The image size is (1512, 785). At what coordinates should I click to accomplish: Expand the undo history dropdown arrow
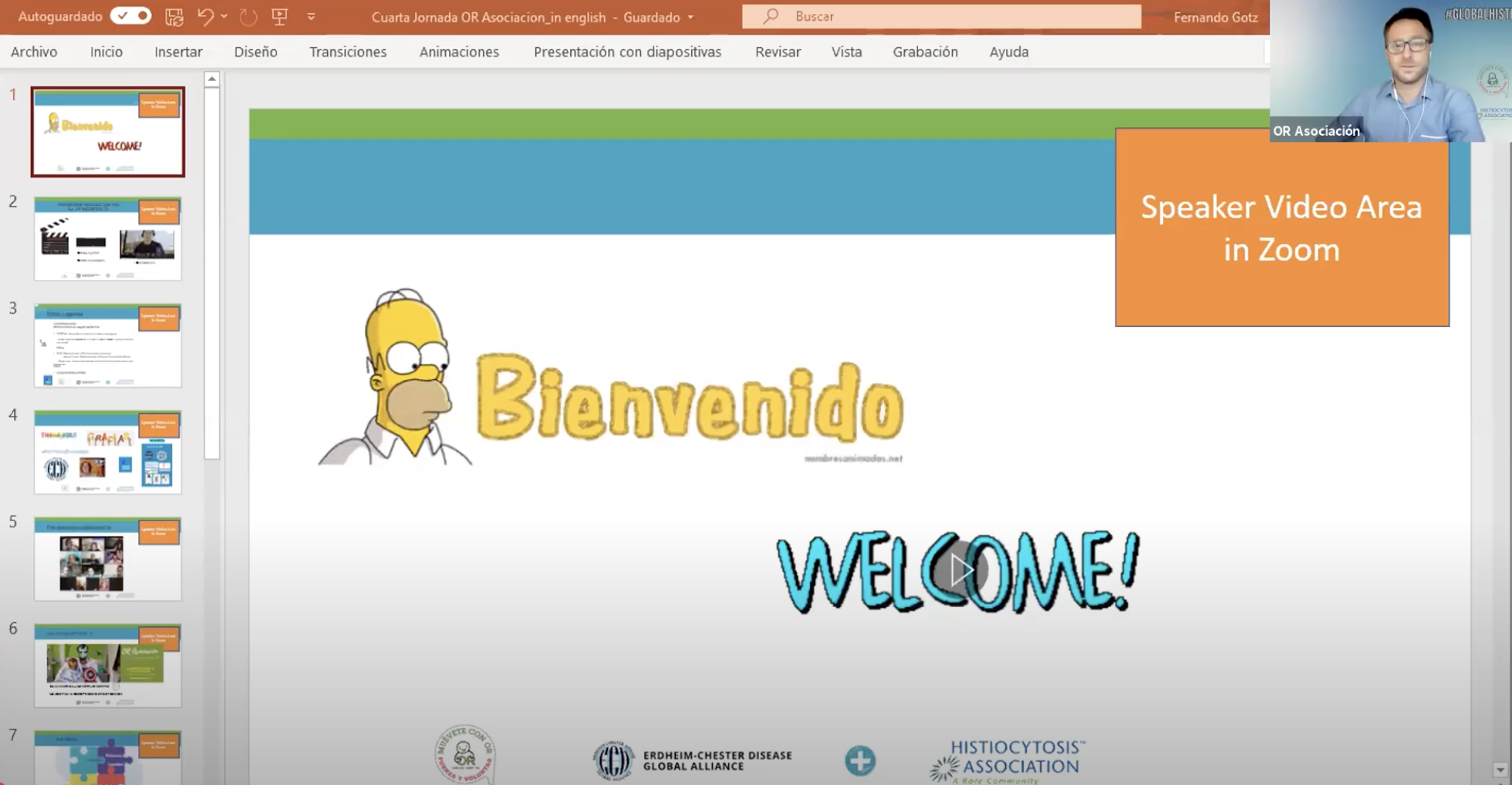click(224, 16)
